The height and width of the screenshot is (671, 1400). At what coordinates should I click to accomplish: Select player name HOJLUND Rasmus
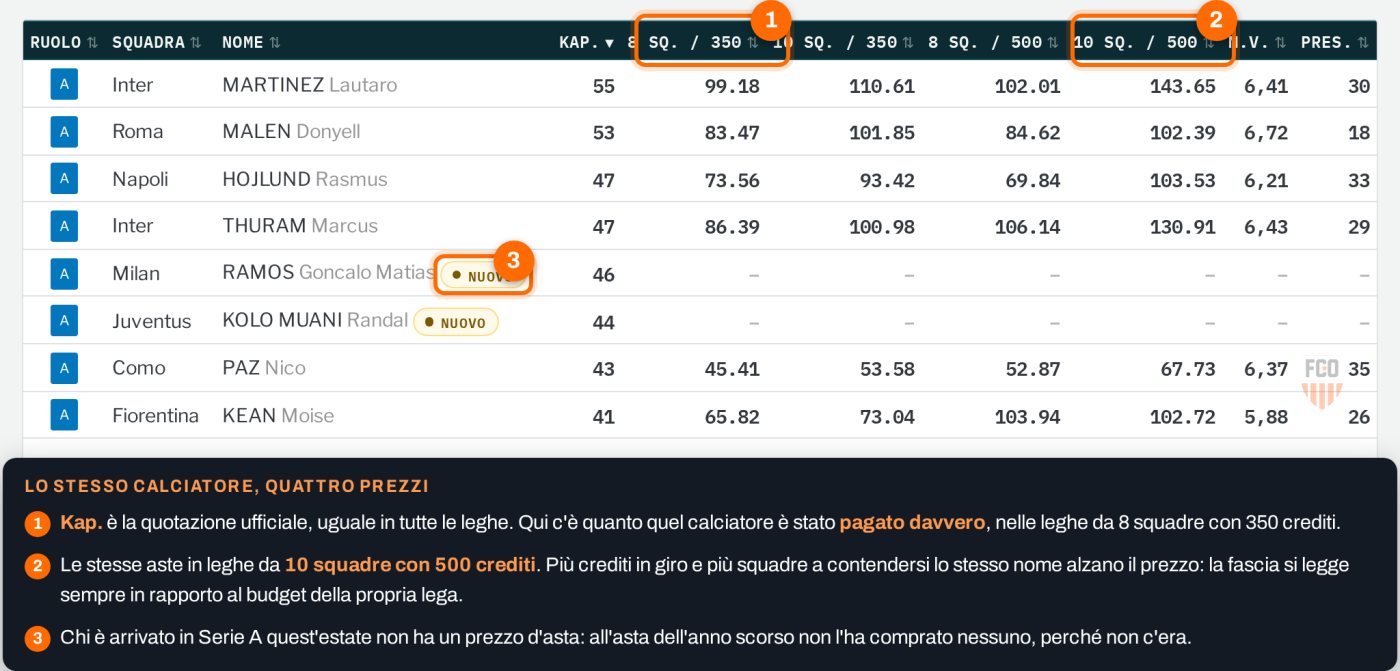tap(305, 179)
